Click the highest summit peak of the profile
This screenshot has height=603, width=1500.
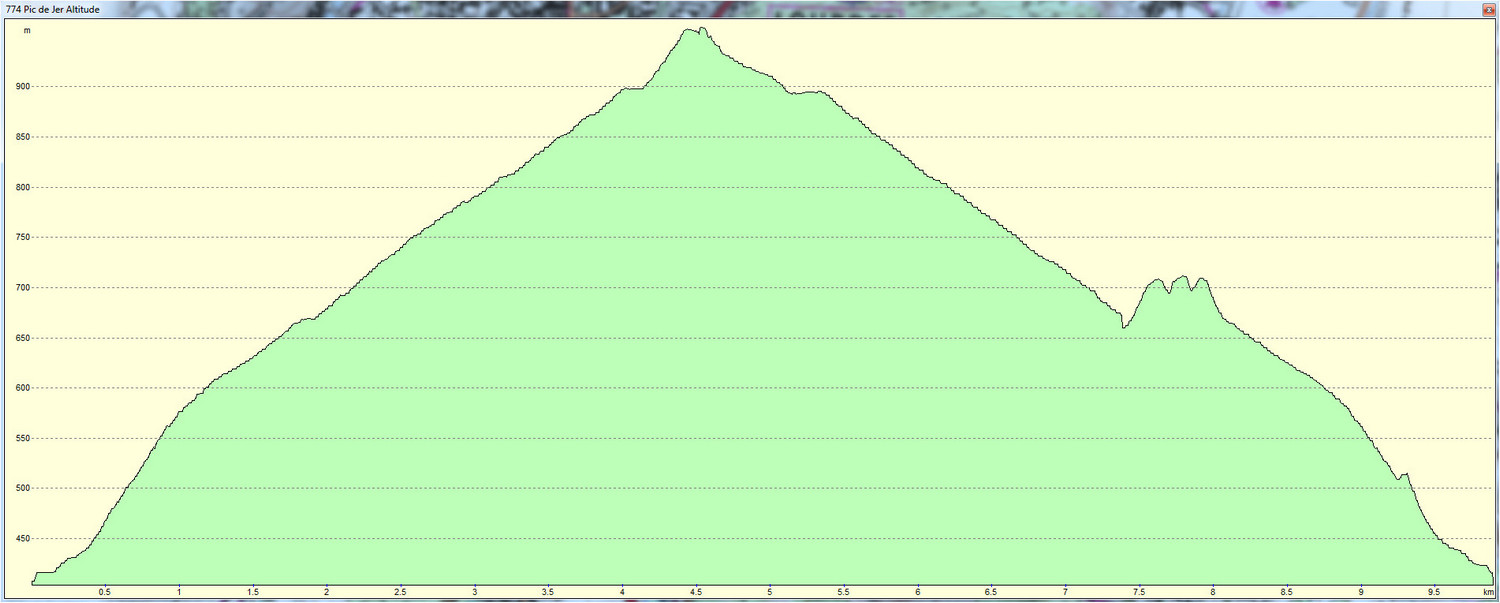(701, 29)
